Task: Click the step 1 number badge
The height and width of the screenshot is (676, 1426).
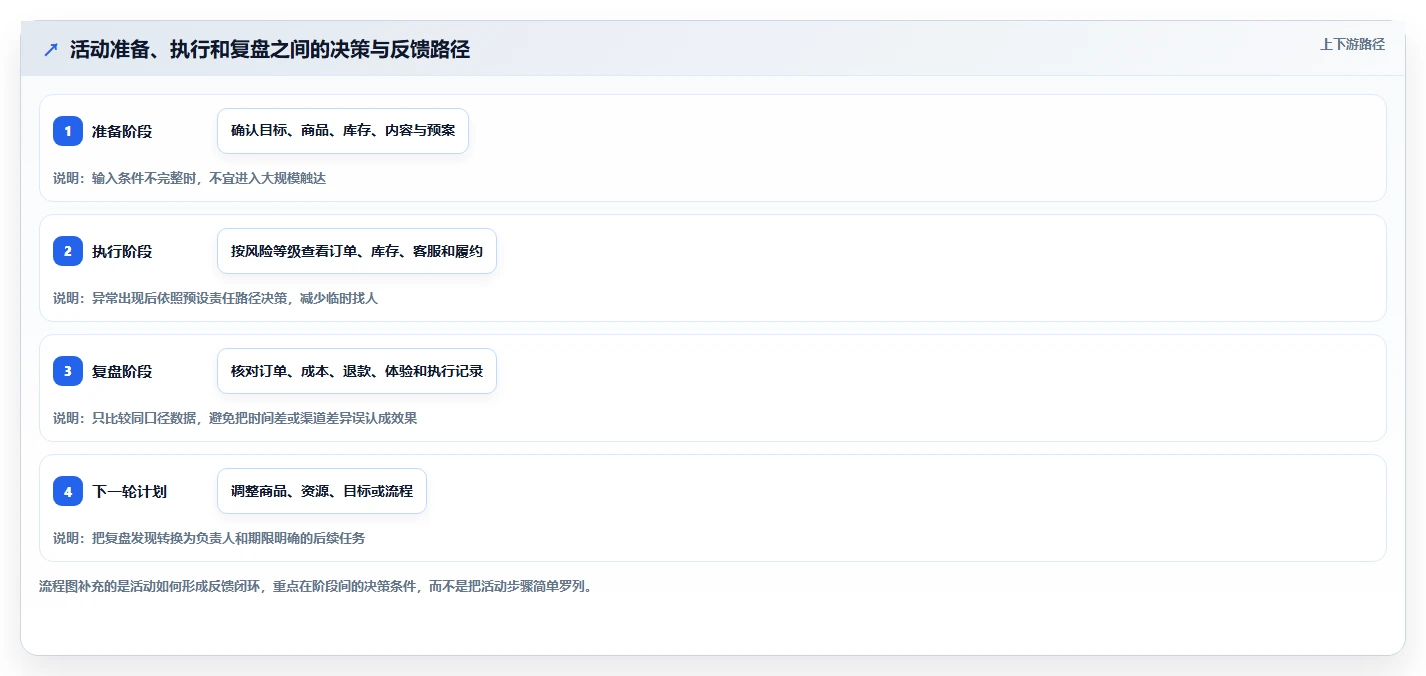Action: pyautogui.click(x=68, y=131)
